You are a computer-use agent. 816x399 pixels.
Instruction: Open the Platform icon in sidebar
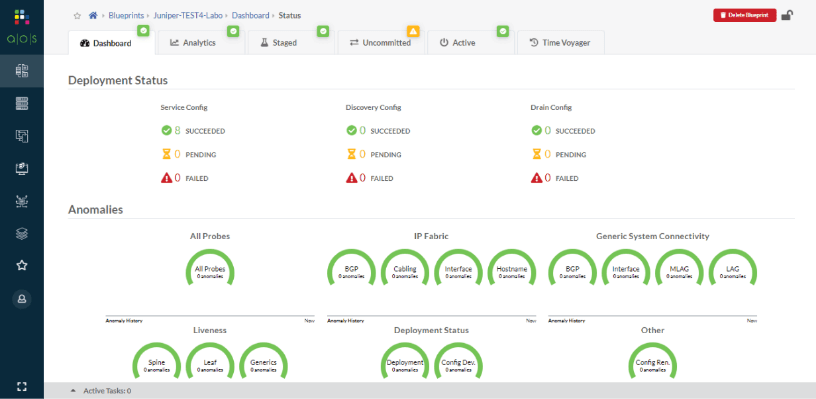22,233
